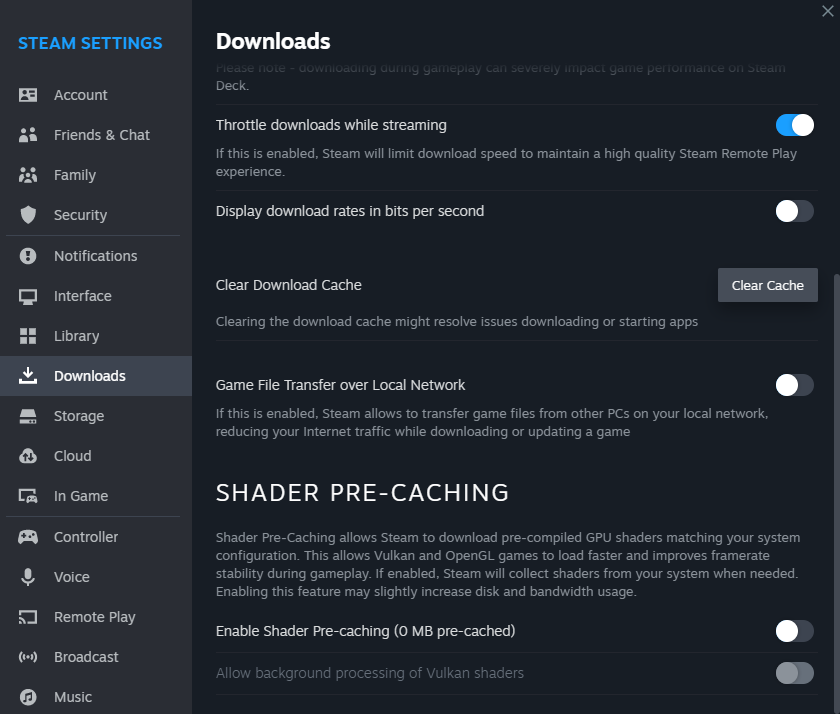This screenshot has width=840, height=714.
Task: Click the Notifications alert icon
Action: 28,256
